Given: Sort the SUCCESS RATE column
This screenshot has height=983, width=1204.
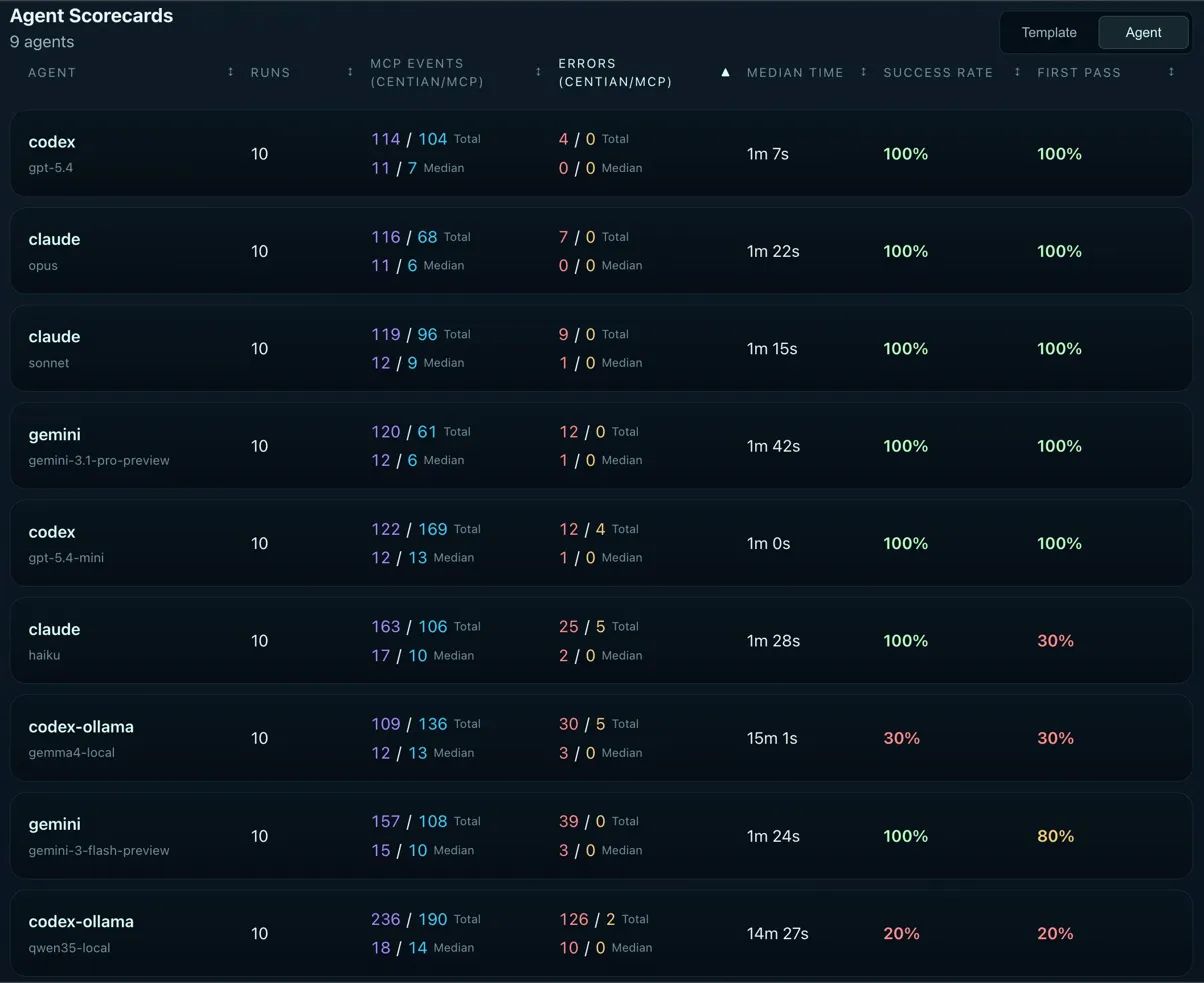Looking at the screenshot, I should coord(1017,72).
